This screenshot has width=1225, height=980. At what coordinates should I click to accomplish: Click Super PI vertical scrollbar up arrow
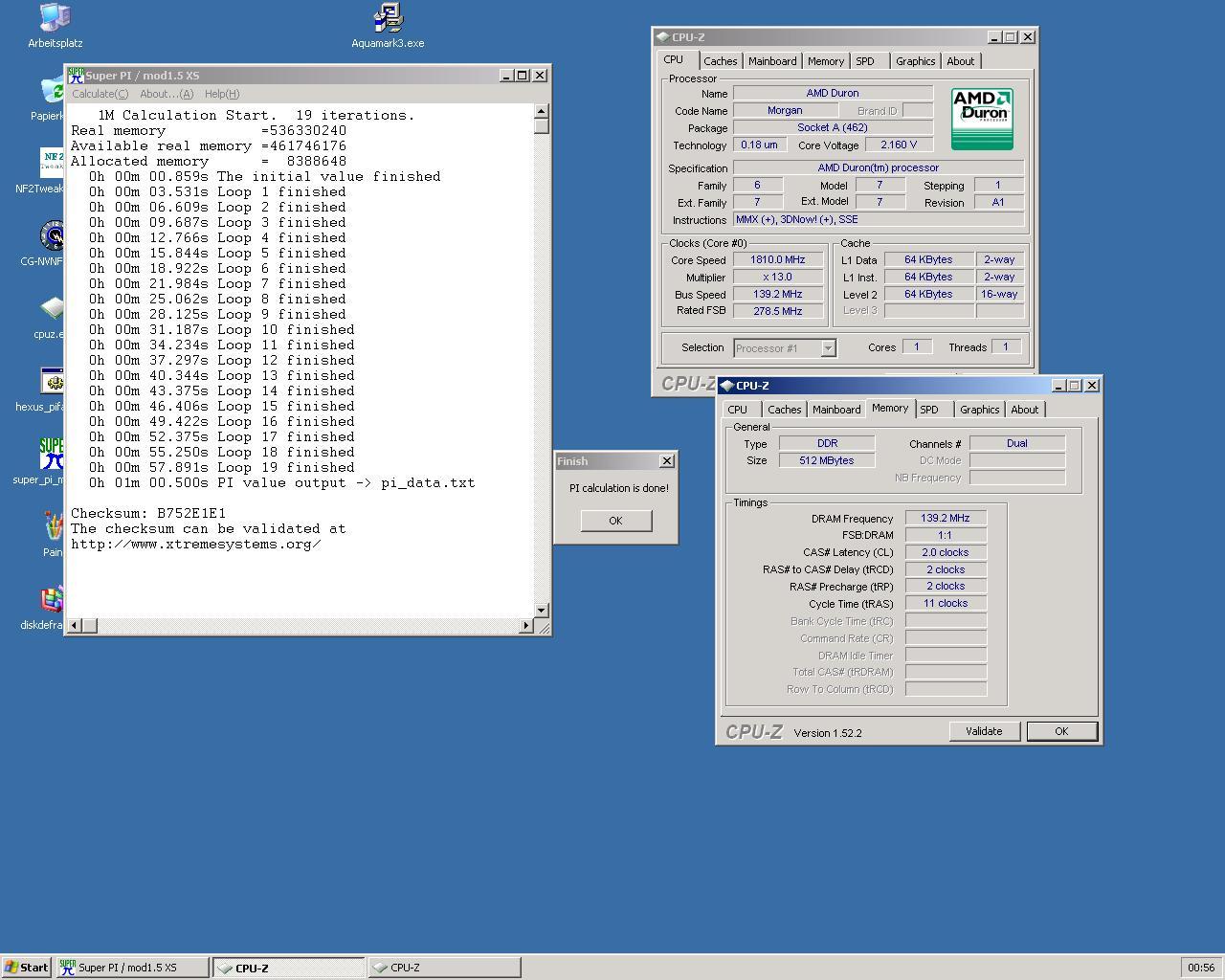tap(542, 111)
